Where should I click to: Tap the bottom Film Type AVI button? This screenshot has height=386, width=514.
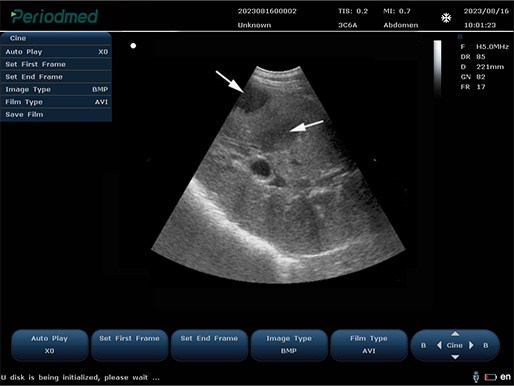click(x=369, y=345)
